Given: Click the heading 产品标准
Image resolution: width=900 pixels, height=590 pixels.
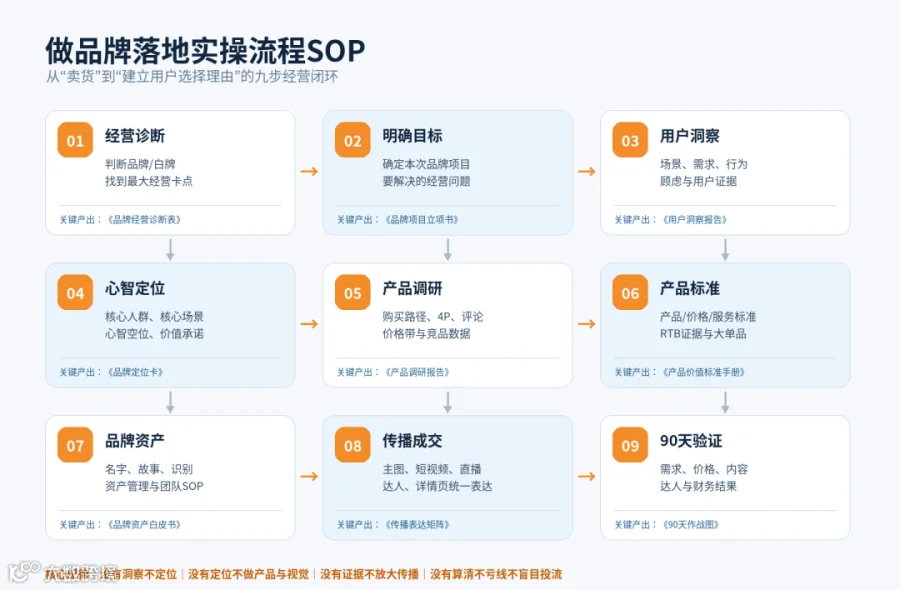Looking at the screenshot, I should coord(689,288).
